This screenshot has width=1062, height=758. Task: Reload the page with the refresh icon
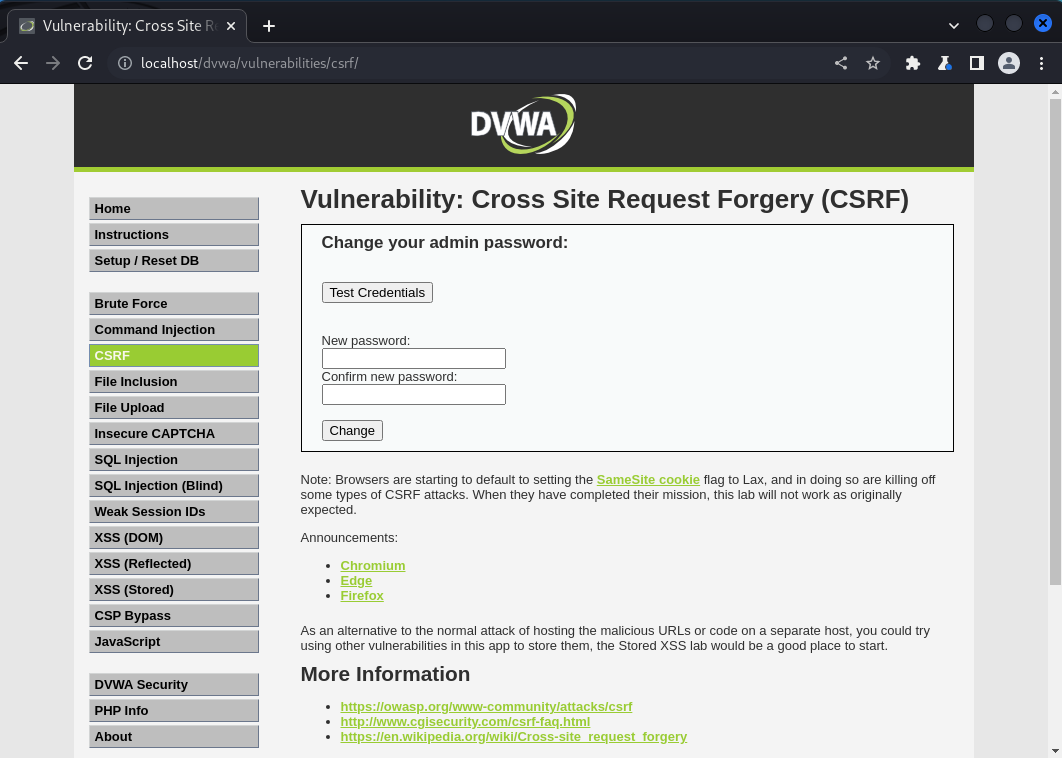point(85,62)
